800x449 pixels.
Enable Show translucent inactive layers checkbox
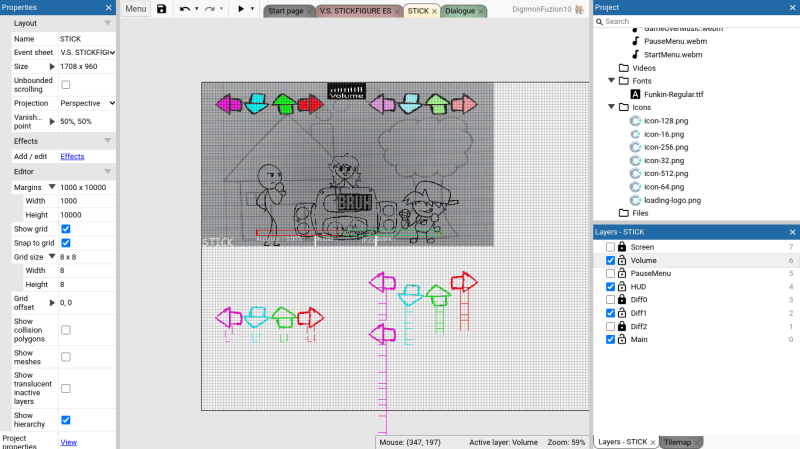coord(66,388)
